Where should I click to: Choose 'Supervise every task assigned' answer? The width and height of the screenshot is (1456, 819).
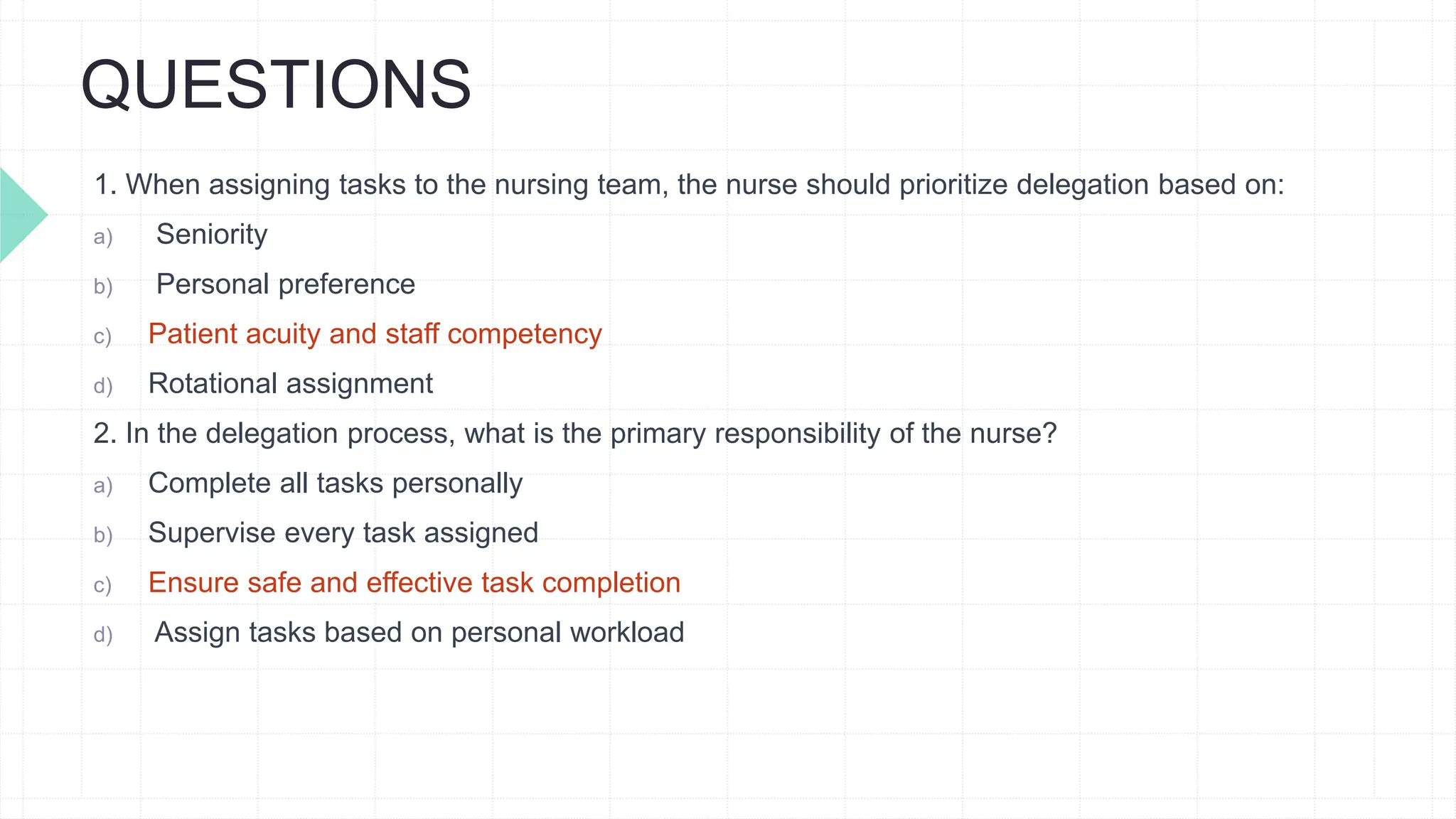pyautogui.click(x=343, y=533)
